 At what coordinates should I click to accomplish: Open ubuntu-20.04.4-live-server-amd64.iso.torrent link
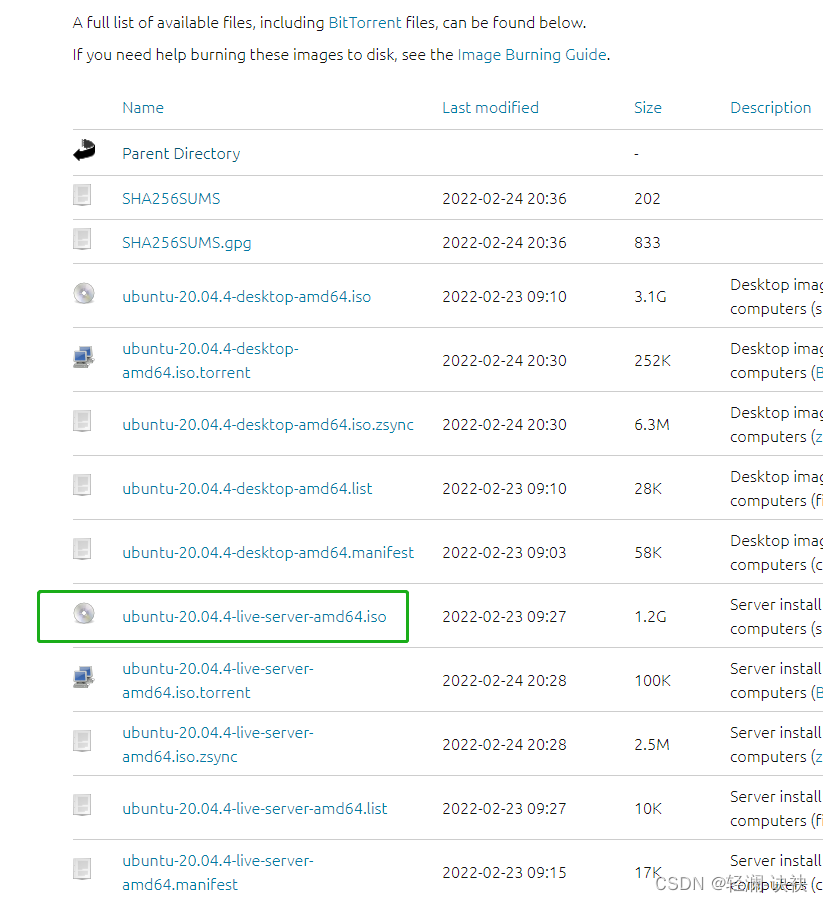coord(217,681)
